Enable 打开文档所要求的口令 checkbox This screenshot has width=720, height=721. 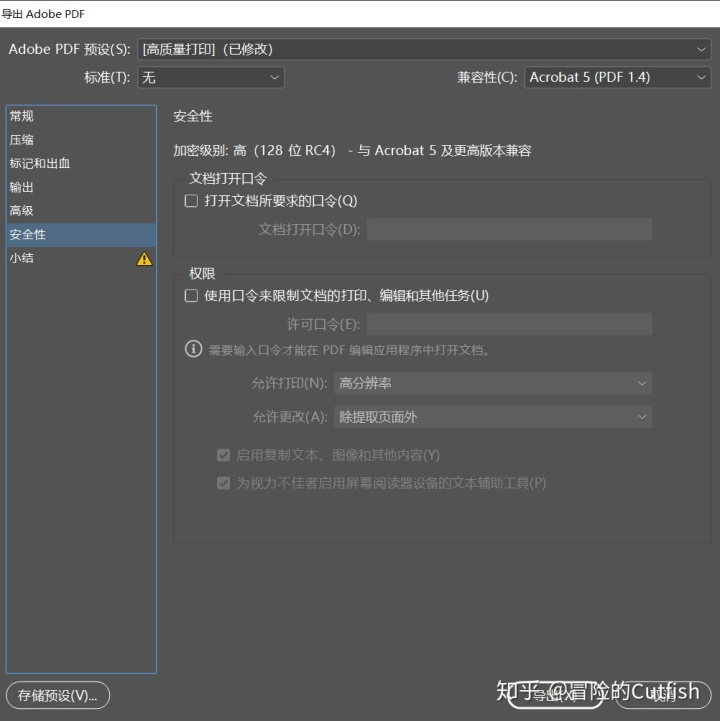point(191,201)
